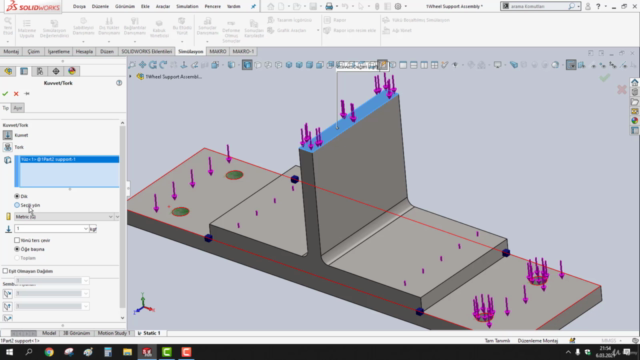
Task: Click the Tasarım İçgörüsü button
Action: click(289, 20)
